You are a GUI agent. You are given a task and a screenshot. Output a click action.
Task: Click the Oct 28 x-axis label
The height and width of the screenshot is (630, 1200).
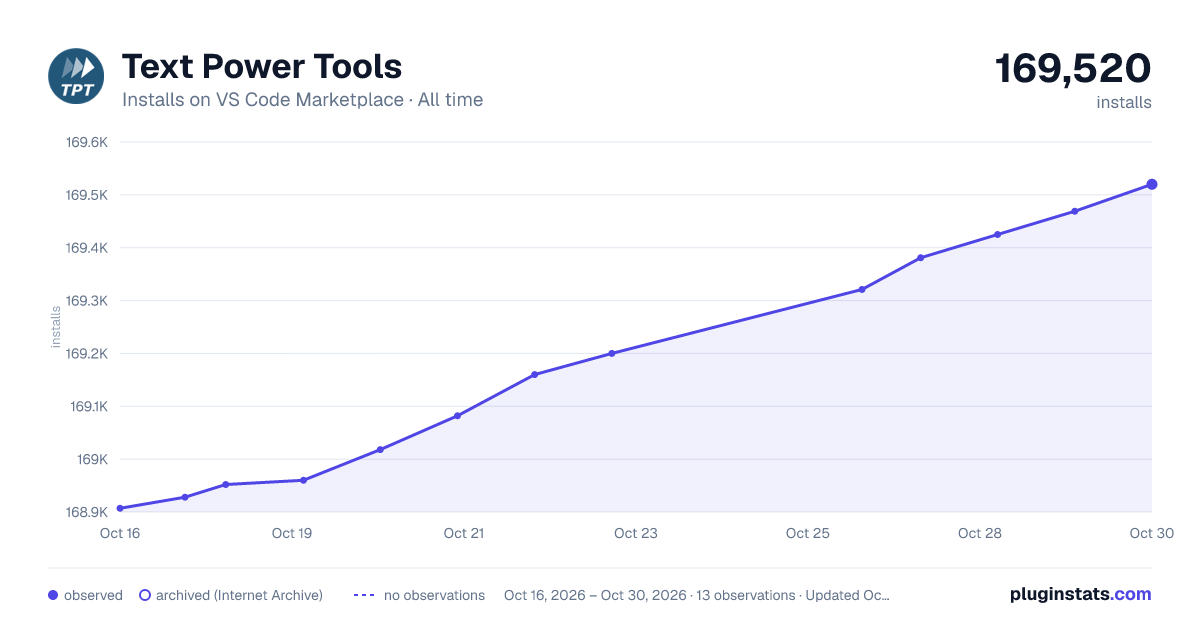(980, 533)
